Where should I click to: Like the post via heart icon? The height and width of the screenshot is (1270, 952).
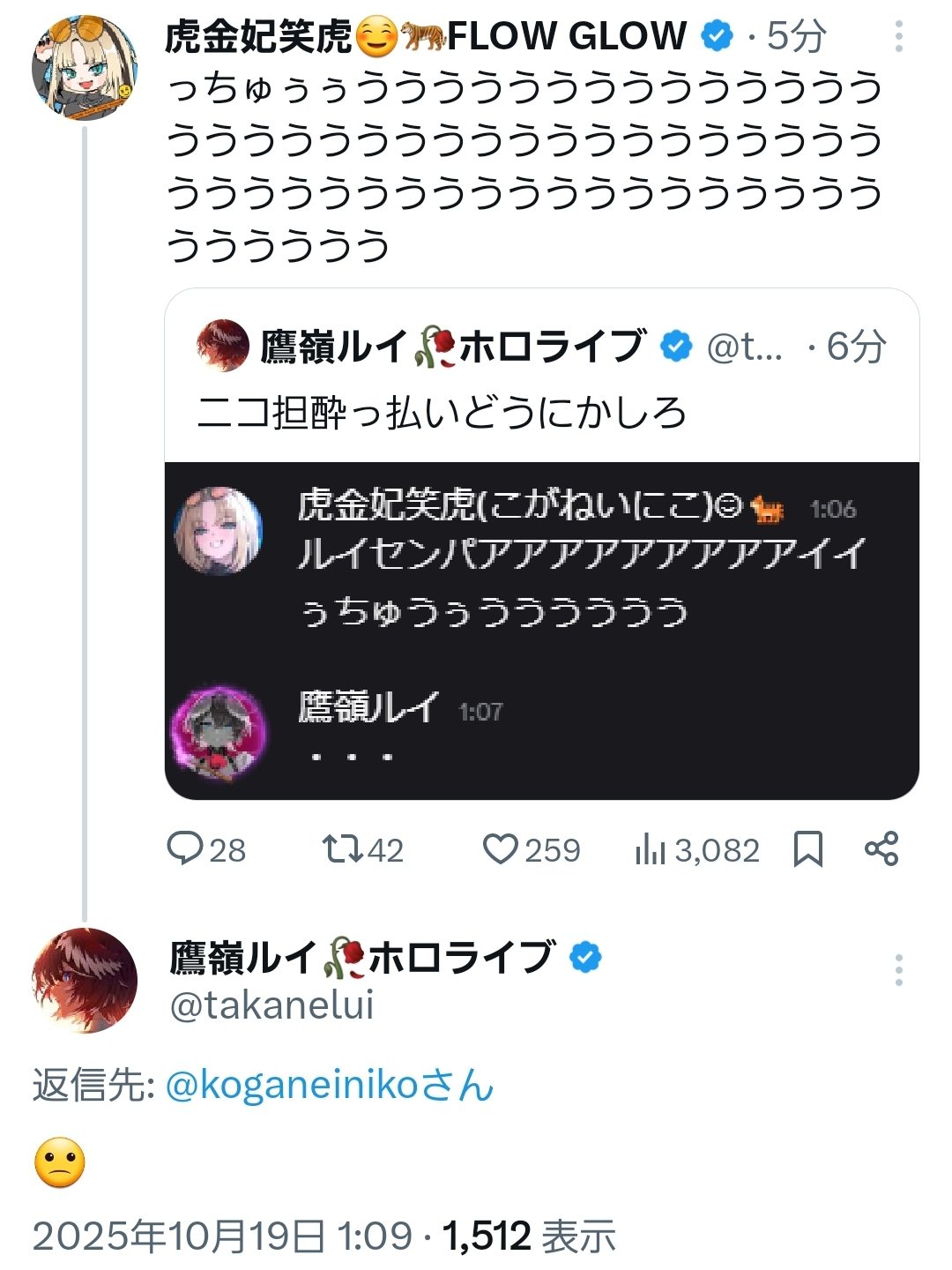501,849
